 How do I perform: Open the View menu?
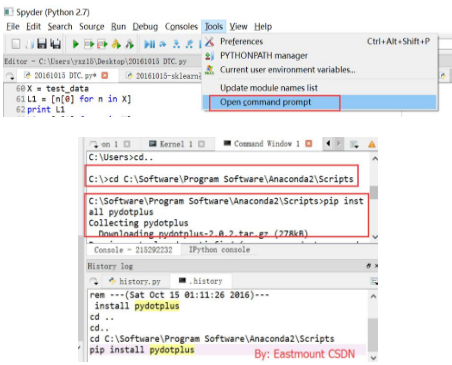[x=238, y=26]
